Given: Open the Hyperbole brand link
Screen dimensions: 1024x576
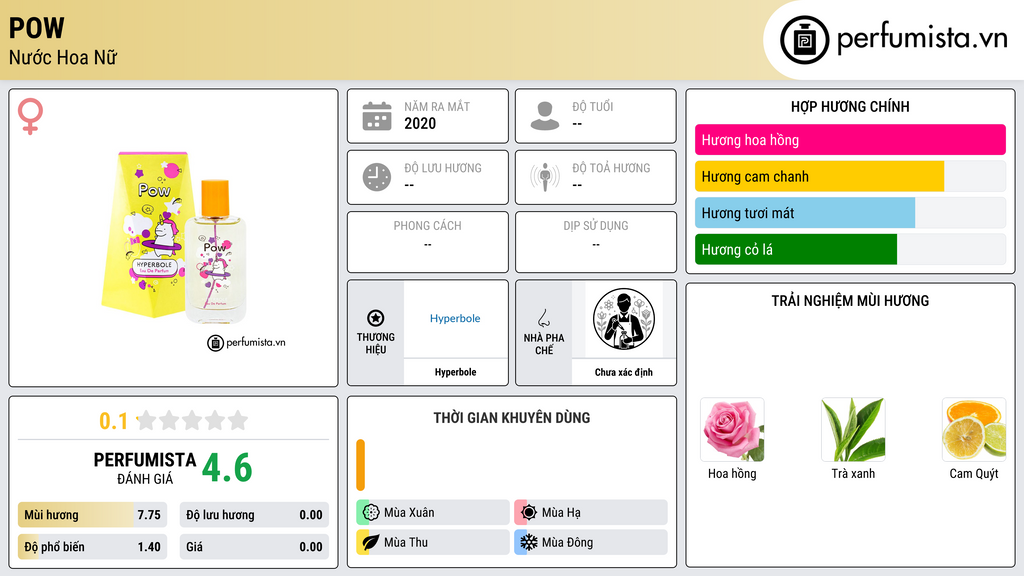Looking at the screenshot, I should point(455,318).
